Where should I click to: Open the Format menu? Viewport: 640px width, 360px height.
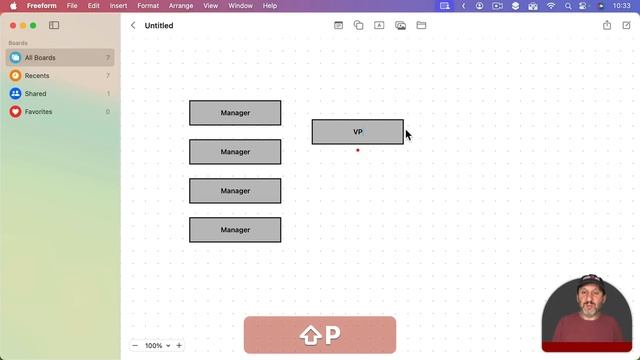click(148, 6)
